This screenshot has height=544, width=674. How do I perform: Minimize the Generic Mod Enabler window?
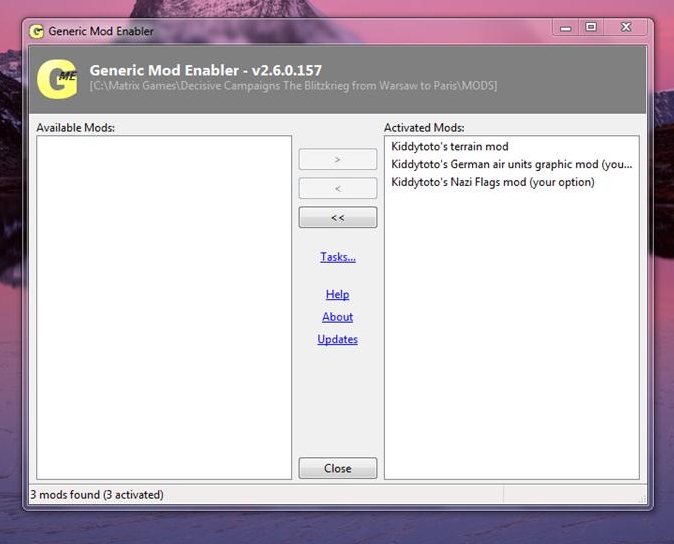tap(566, 28)
